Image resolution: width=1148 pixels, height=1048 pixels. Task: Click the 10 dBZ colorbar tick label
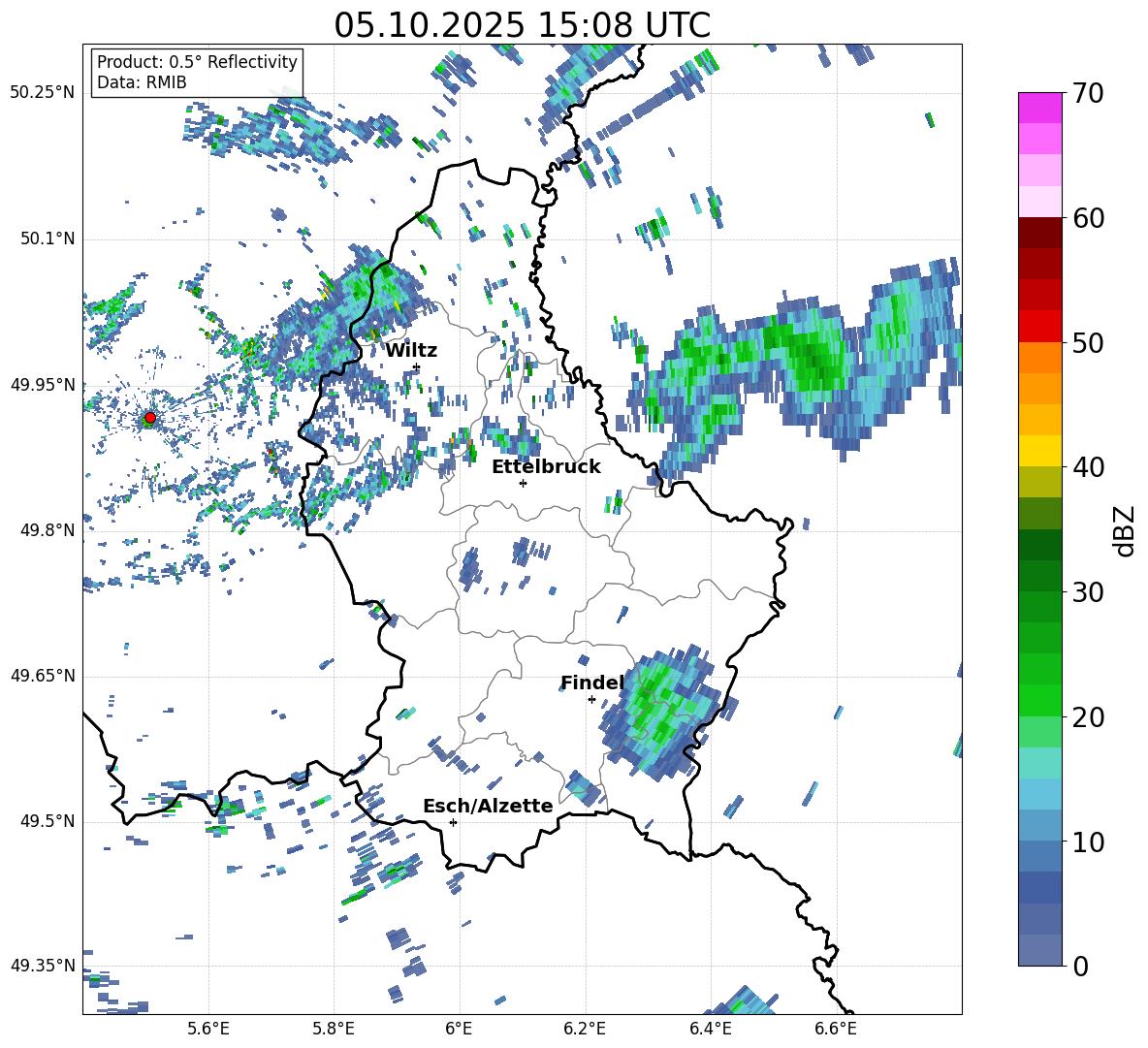tap(1088, 842)
